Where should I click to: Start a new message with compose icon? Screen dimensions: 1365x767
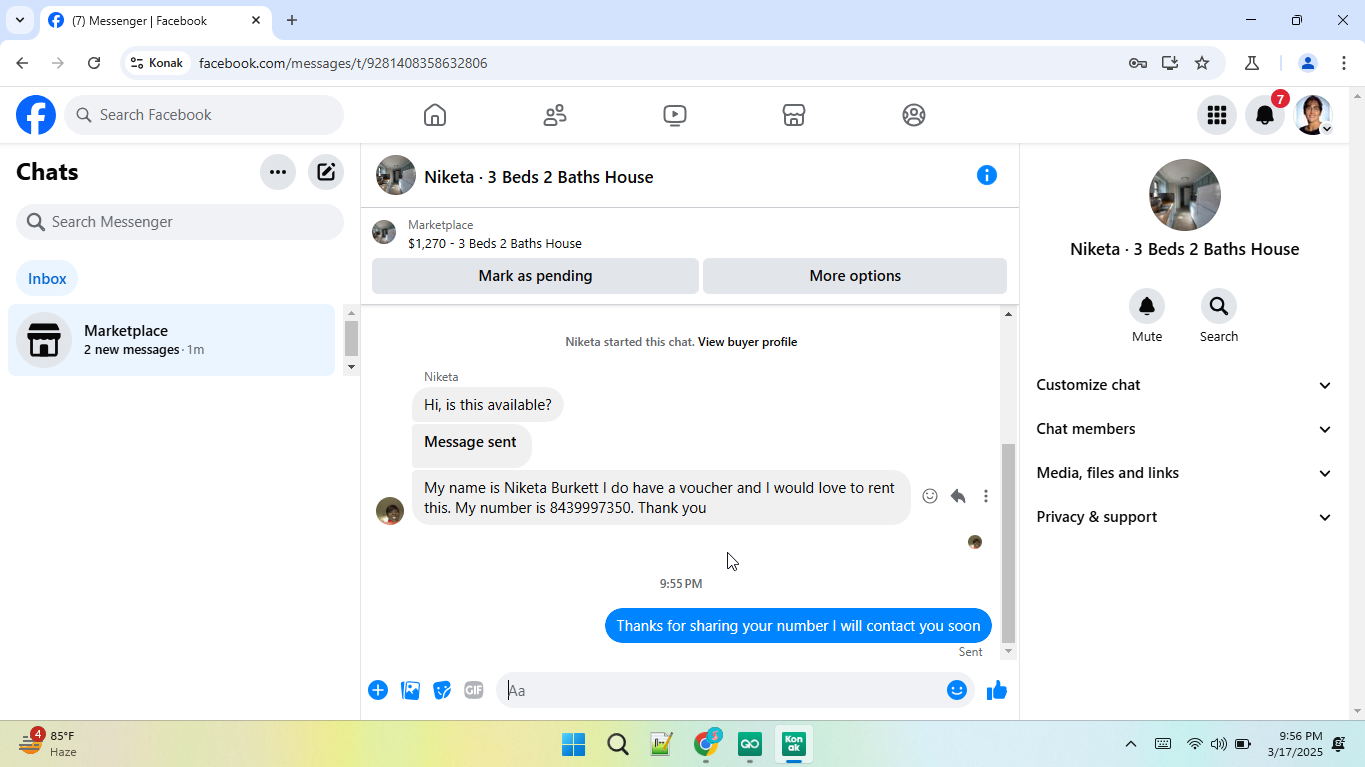click(326, 172)
